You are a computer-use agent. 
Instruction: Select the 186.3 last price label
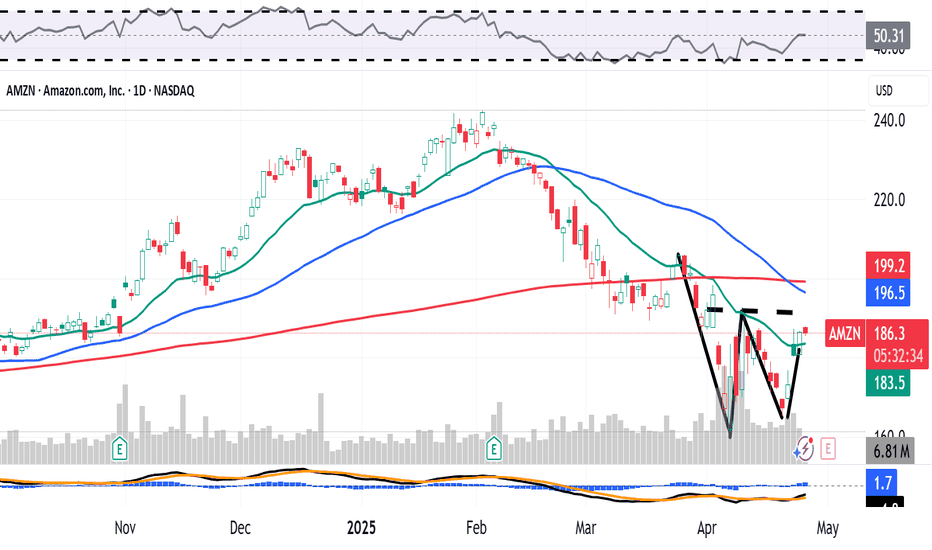(x=889, y=334)
